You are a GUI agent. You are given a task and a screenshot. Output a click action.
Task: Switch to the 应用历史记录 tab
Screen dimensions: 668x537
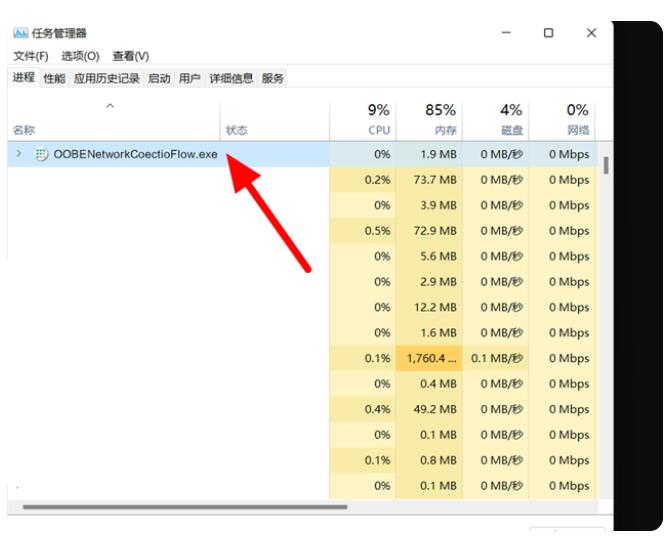click(106, 78)
